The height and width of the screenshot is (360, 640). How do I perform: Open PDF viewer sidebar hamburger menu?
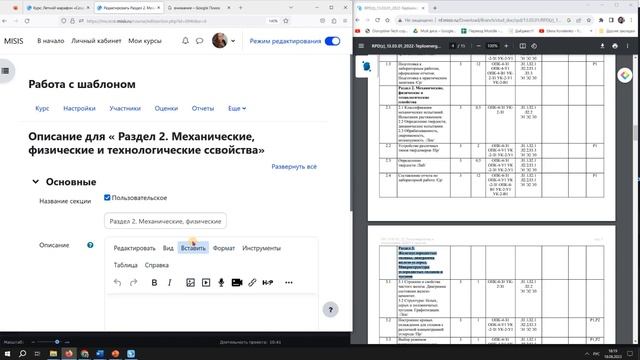(x=361, y=46)
